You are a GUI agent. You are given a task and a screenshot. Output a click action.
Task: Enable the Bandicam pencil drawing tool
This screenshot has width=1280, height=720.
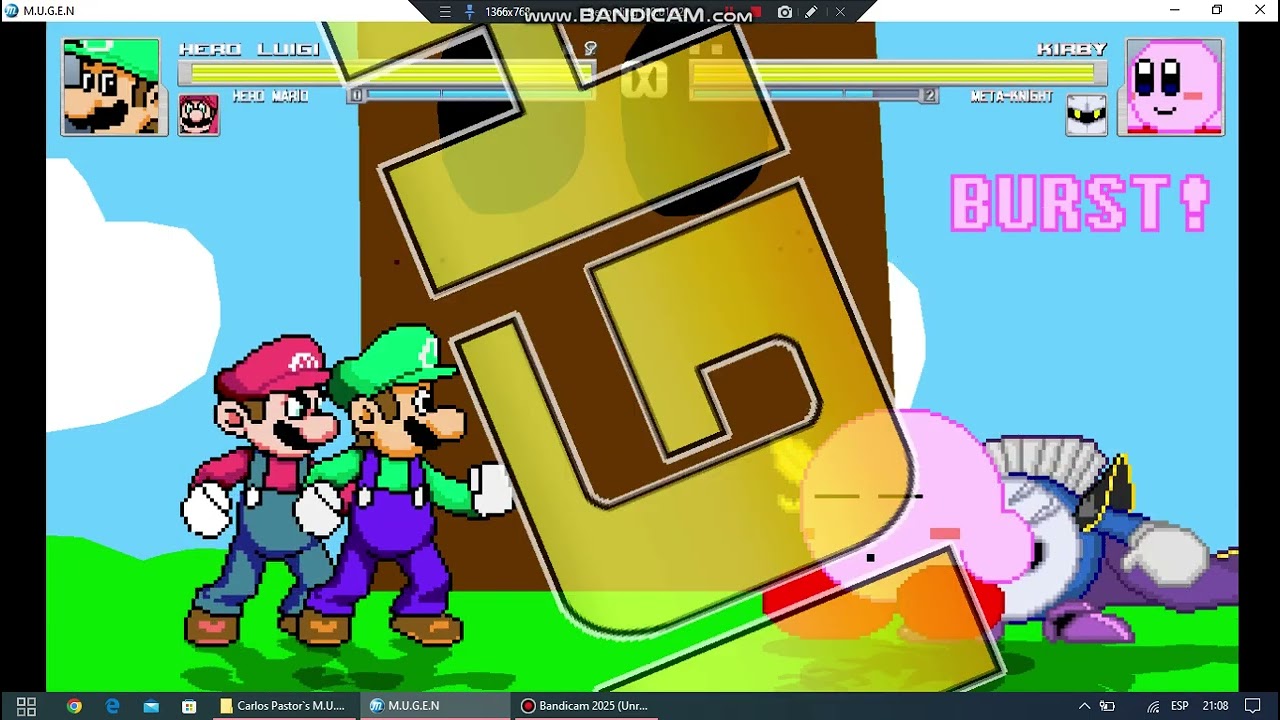812,12
